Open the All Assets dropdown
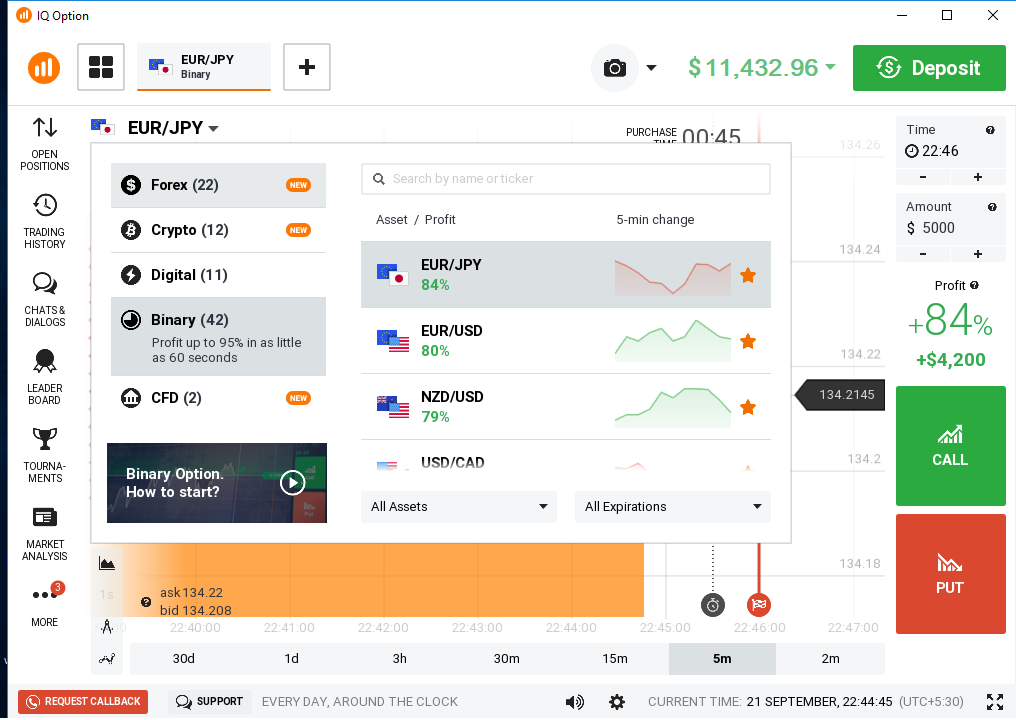 click(458, 507)
